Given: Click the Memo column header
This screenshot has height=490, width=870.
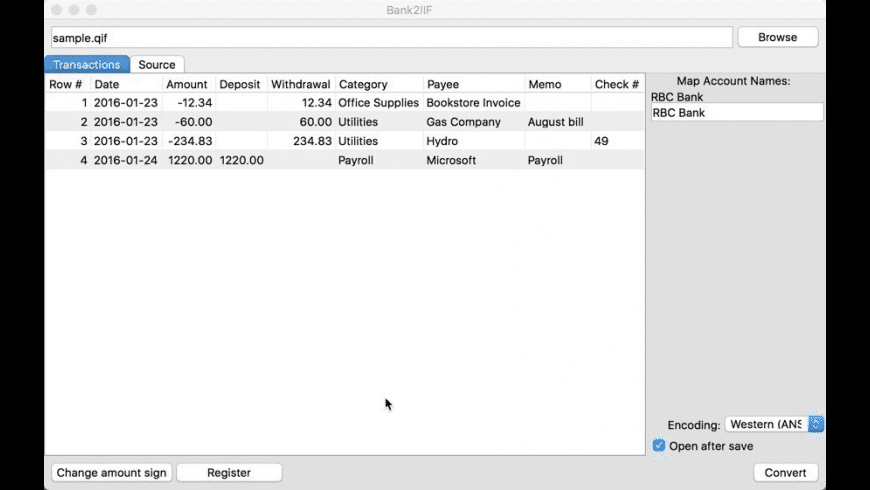Looking at the screenshot, I should pos(557,84).
